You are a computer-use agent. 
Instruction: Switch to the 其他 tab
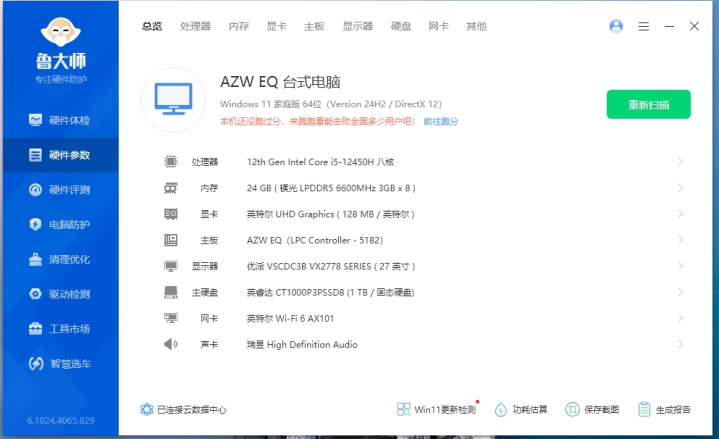click(x=476, y=26)
